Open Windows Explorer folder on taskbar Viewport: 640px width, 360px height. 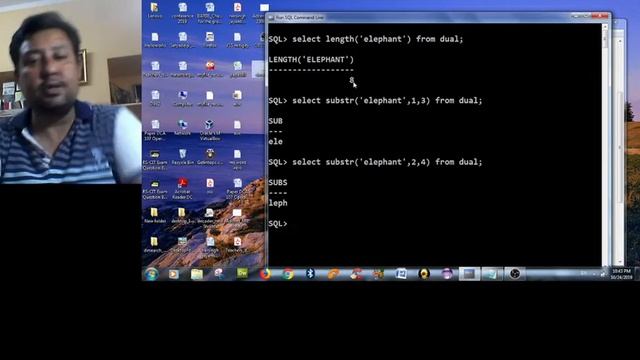click(197, 274)
